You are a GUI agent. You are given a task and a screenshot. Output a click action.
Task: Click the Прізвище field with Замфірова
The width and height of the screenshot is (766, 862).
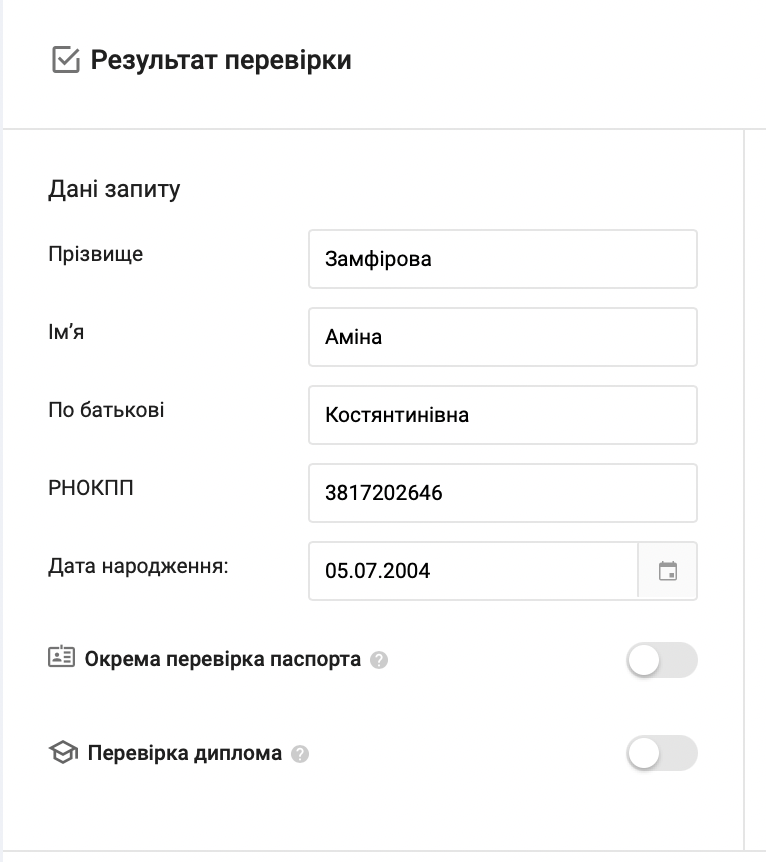502,259
